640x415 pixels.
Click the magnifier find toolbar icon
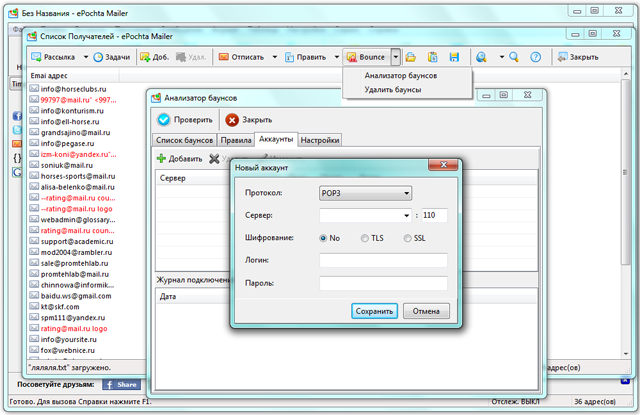tap(514, 57)
